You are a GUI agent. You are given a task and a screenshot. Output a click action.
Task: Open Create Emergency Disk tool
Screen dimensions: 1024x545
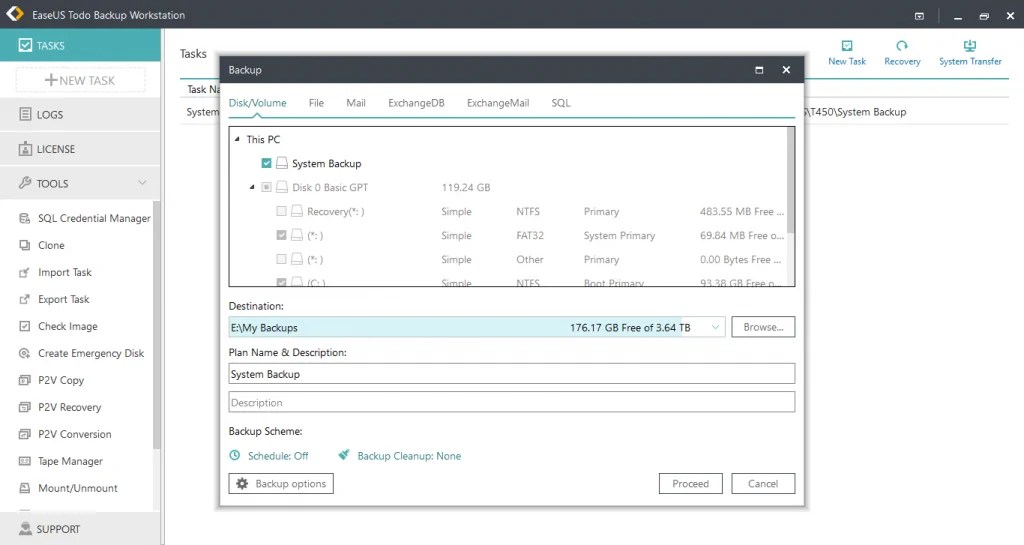[x=82, y=353]
